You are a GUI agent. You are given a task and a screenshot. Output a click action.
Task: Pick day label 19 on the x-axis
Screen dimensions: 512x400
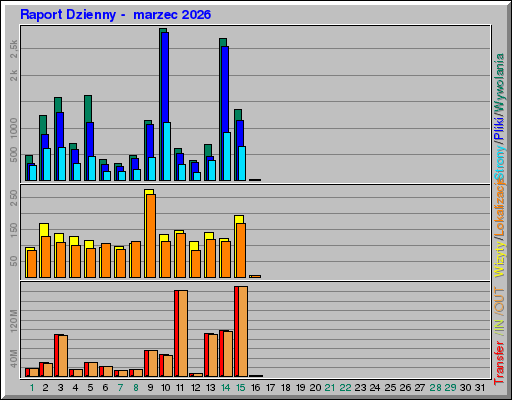pyautogui.click(x=301, y=388)
